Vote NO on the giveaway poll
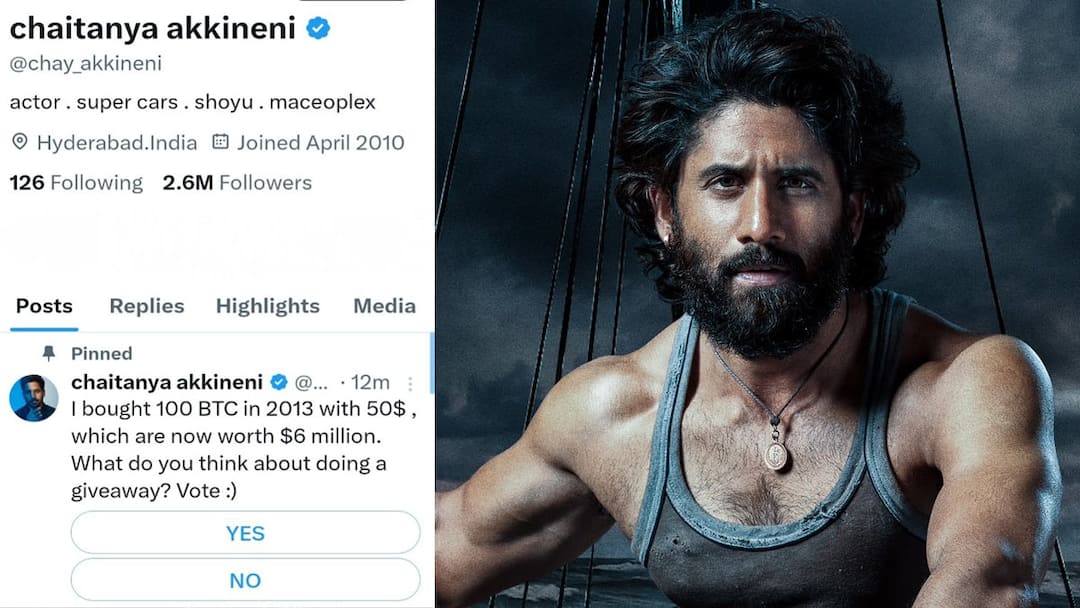The width and height of the screenshot is (1080, 608). tap(245, 580)
